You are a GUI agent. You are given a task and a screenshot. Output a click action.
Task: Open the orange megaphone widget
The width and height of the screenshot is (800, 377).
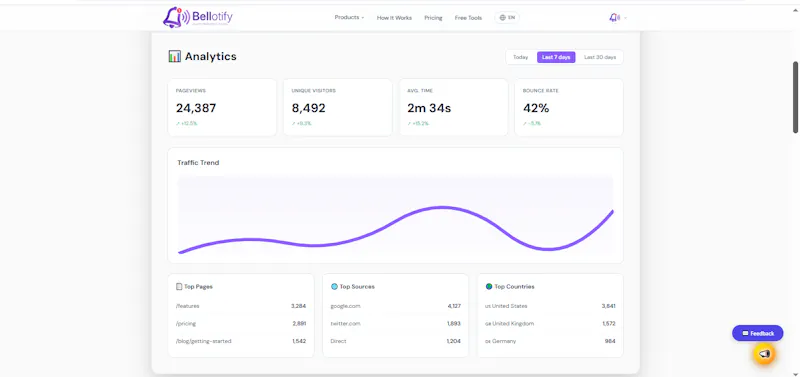point(764,354)
